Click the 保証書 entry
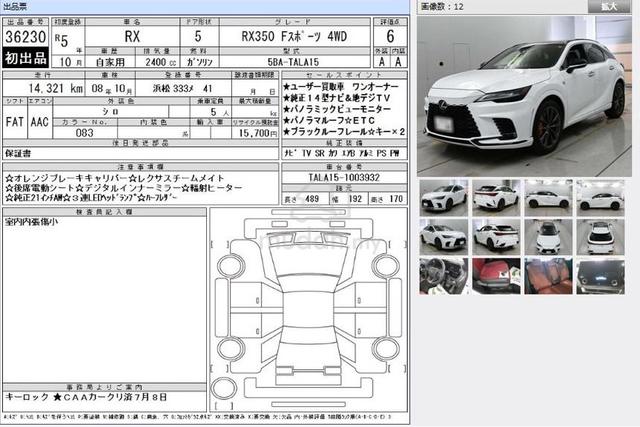Screen dimensions: 640x427 click(18, 153)
